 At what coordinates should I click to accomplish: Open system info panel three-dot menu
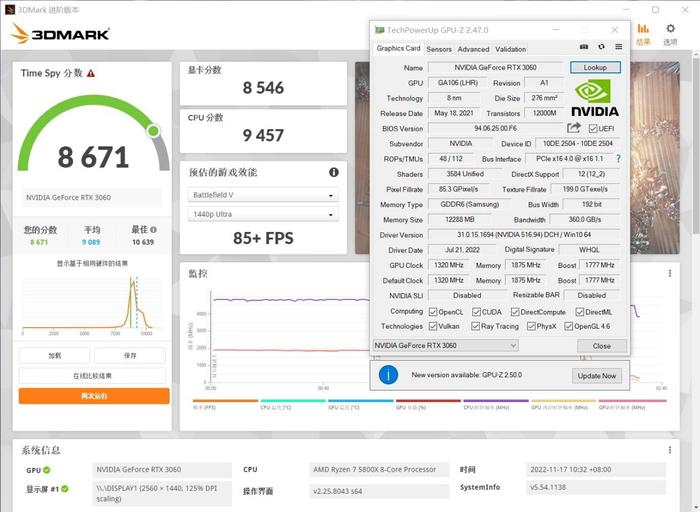[670, 450]
